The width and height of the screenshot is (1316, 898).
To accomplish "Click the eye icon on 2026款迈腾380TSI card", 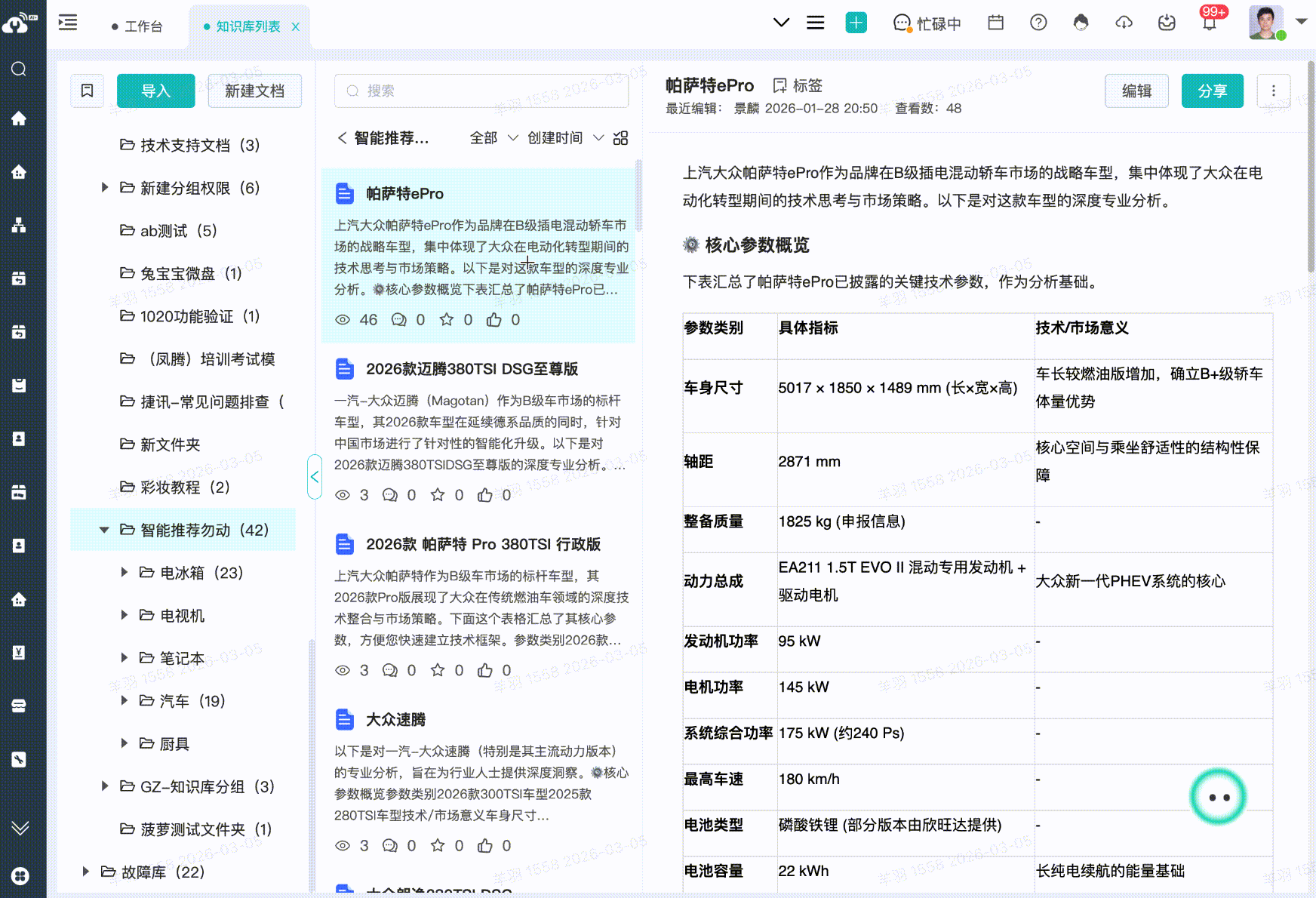I will [x=342, y=495].
